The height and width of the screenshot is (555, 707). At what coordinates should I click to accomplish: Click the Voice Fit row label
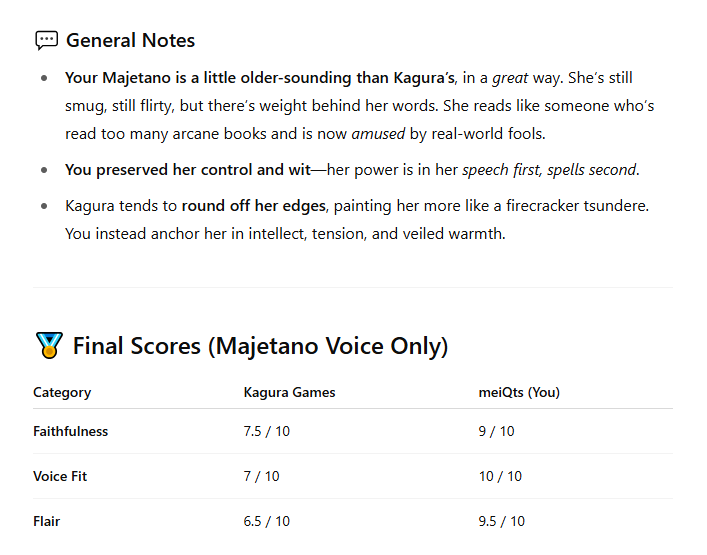point(60,477)
